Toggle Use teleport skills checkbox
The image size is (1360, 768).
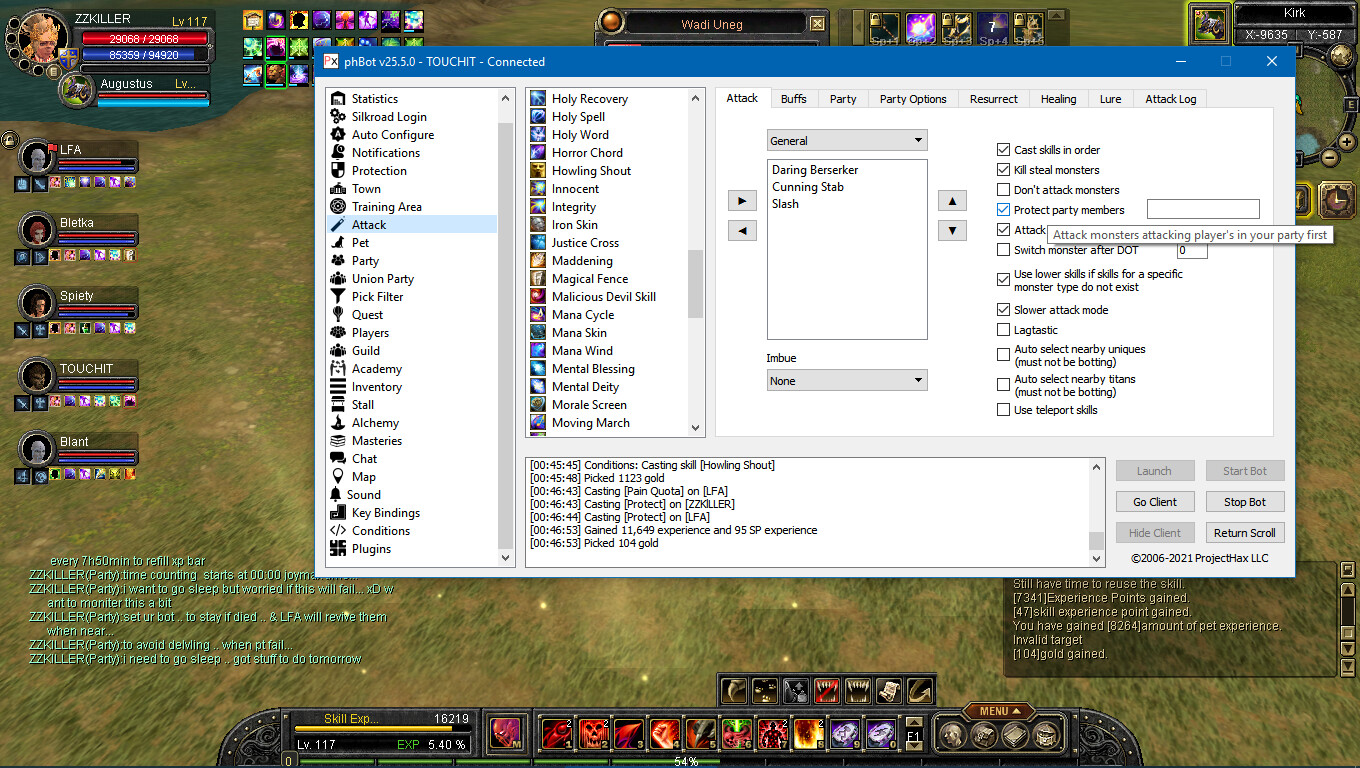(x=1004, y=410)
